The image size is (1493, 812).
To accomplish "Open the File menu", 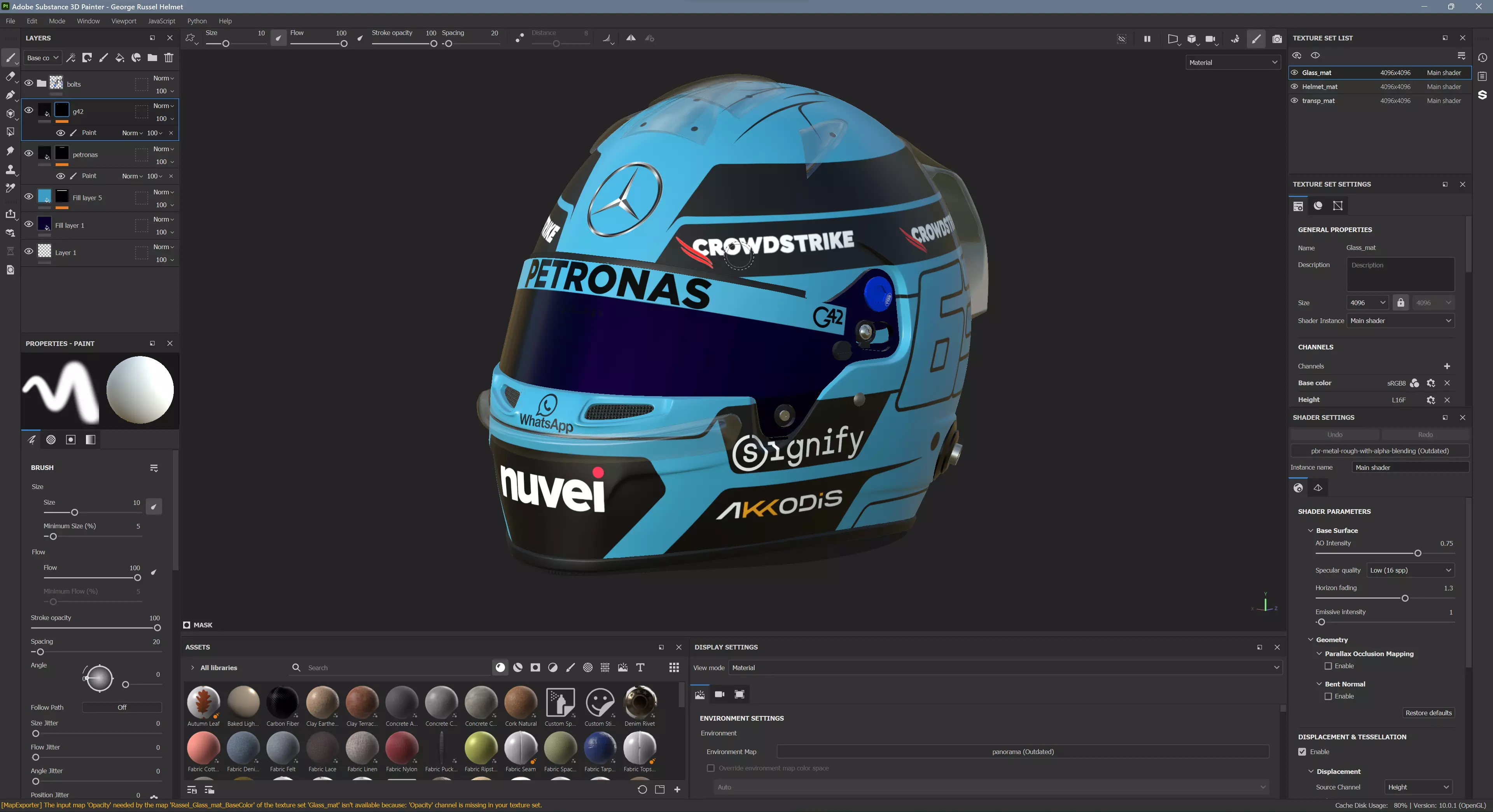I will (10, 21).
